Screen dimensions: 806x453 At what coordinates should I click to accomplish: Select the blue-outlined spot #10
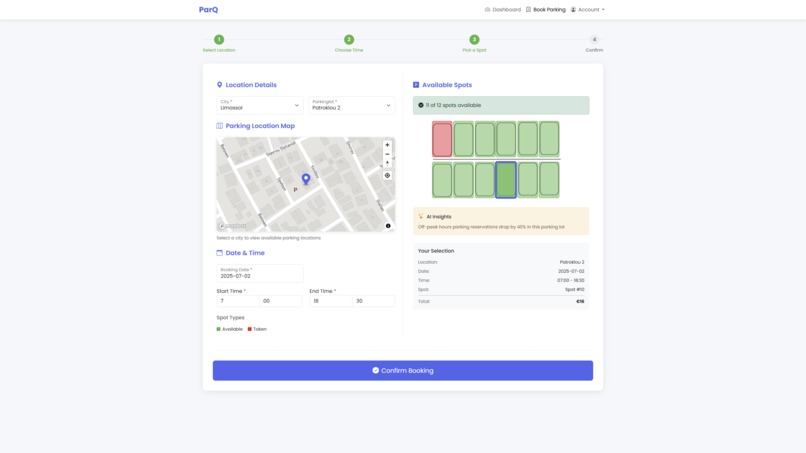[506, 180]
